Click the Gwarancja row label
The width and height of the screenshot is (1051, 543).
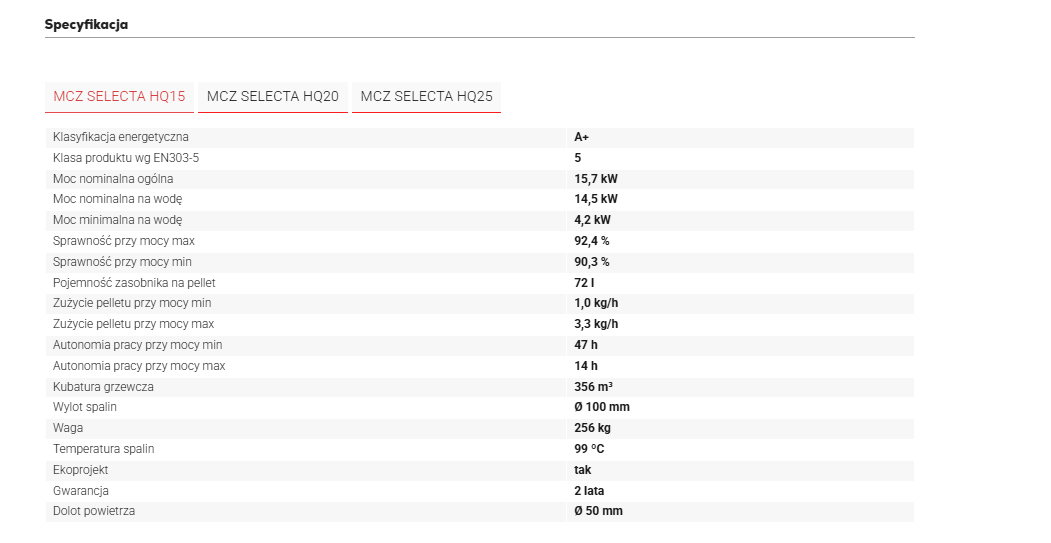pyautogui.click(x=81, y=491)
